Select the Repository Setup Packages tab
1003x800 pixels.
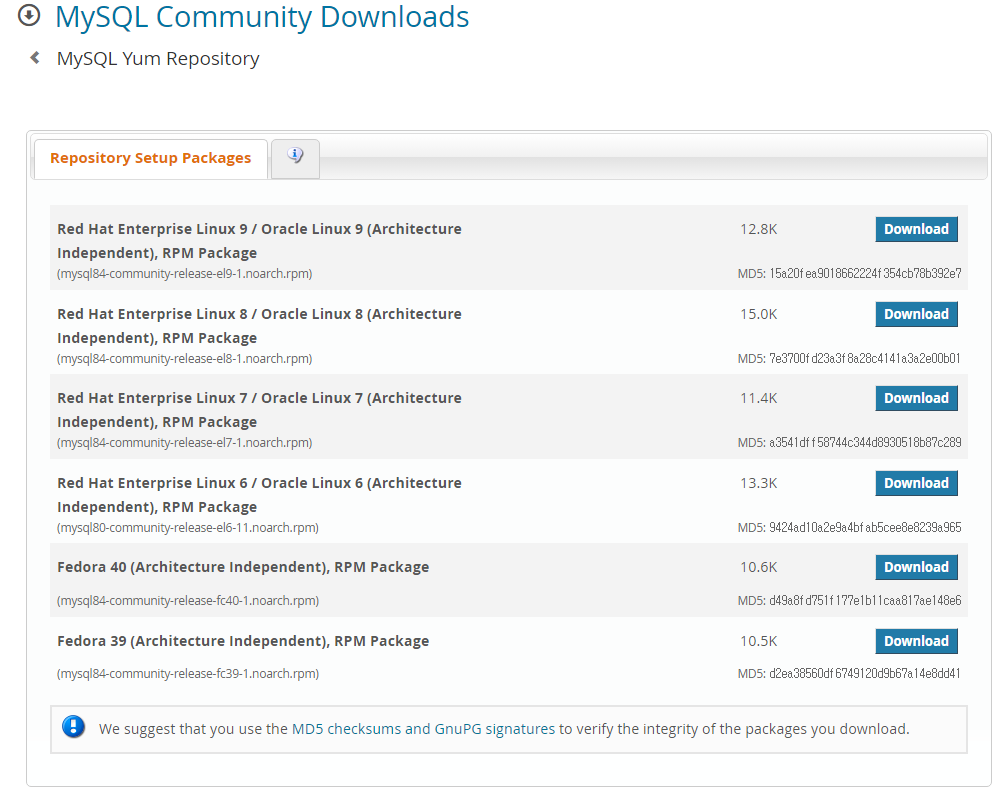150,158
